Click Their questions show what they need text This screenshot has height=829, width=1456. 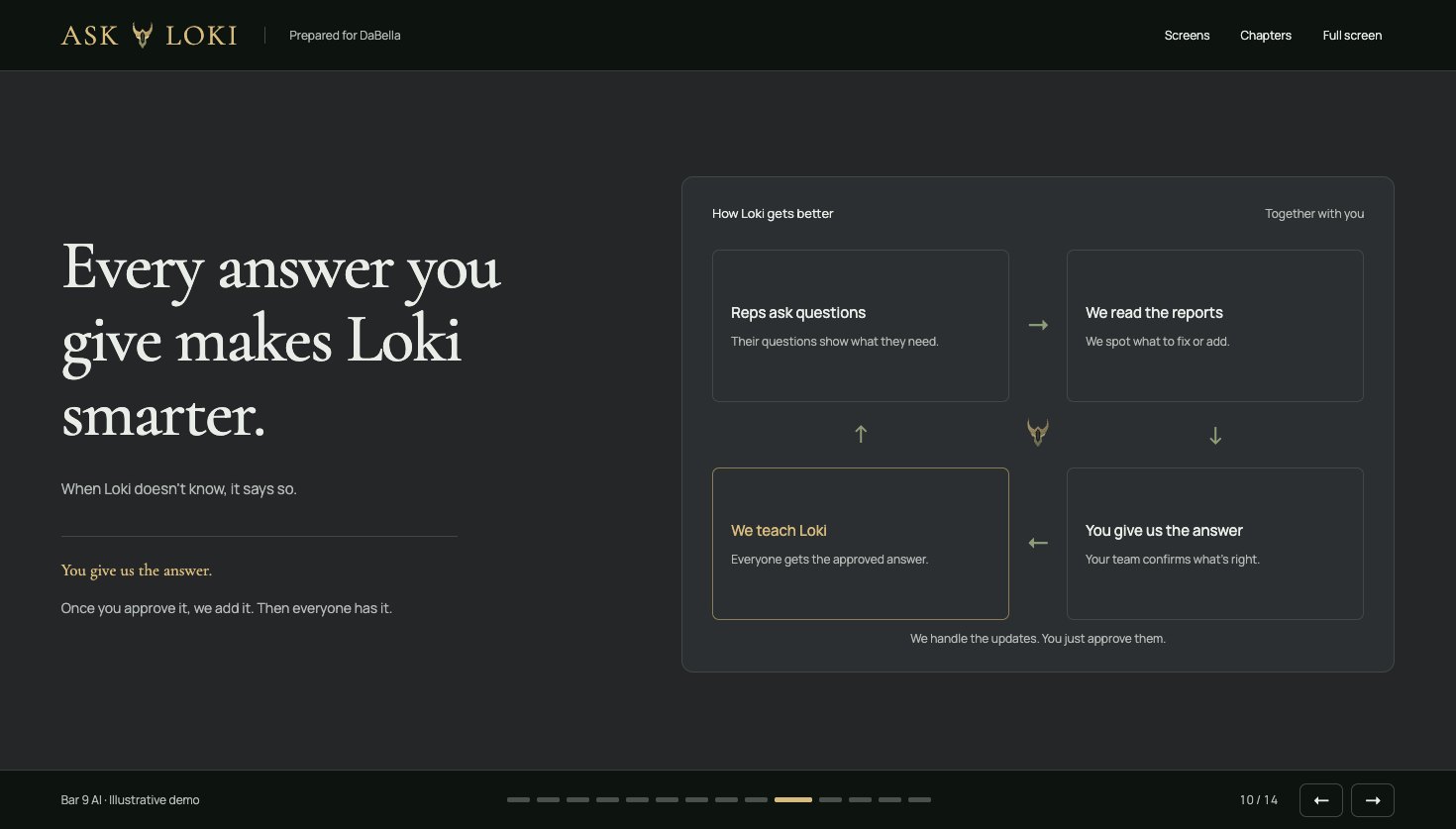click(835, 342)
